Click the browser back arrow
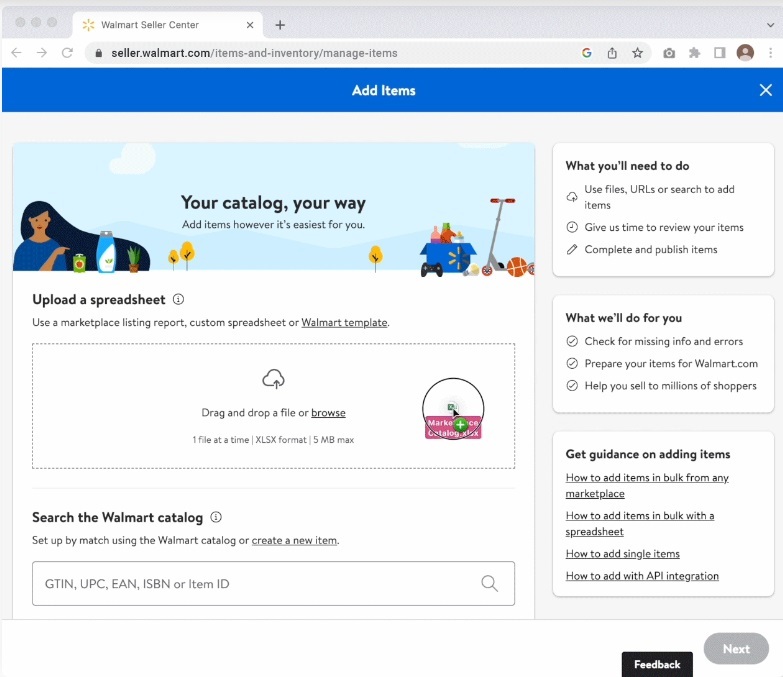Screen dimensions: 783x677 pos(16,53)
